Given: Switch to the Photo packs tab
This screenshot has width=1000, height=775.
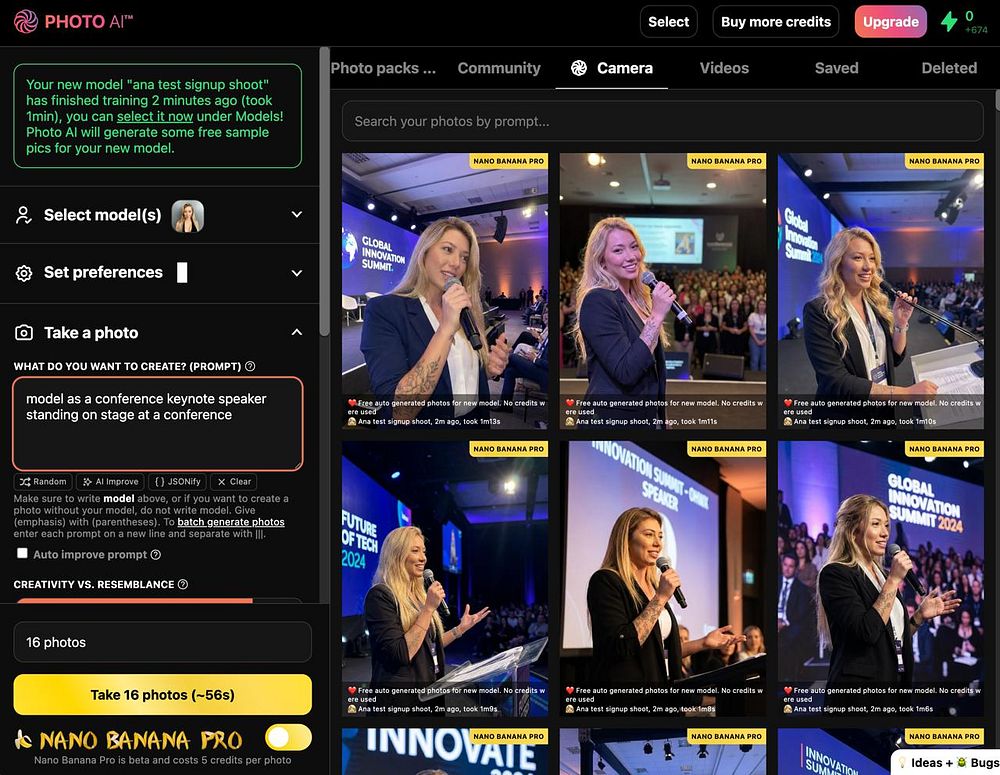Looking at the screenshot, I should click(383, 68).
